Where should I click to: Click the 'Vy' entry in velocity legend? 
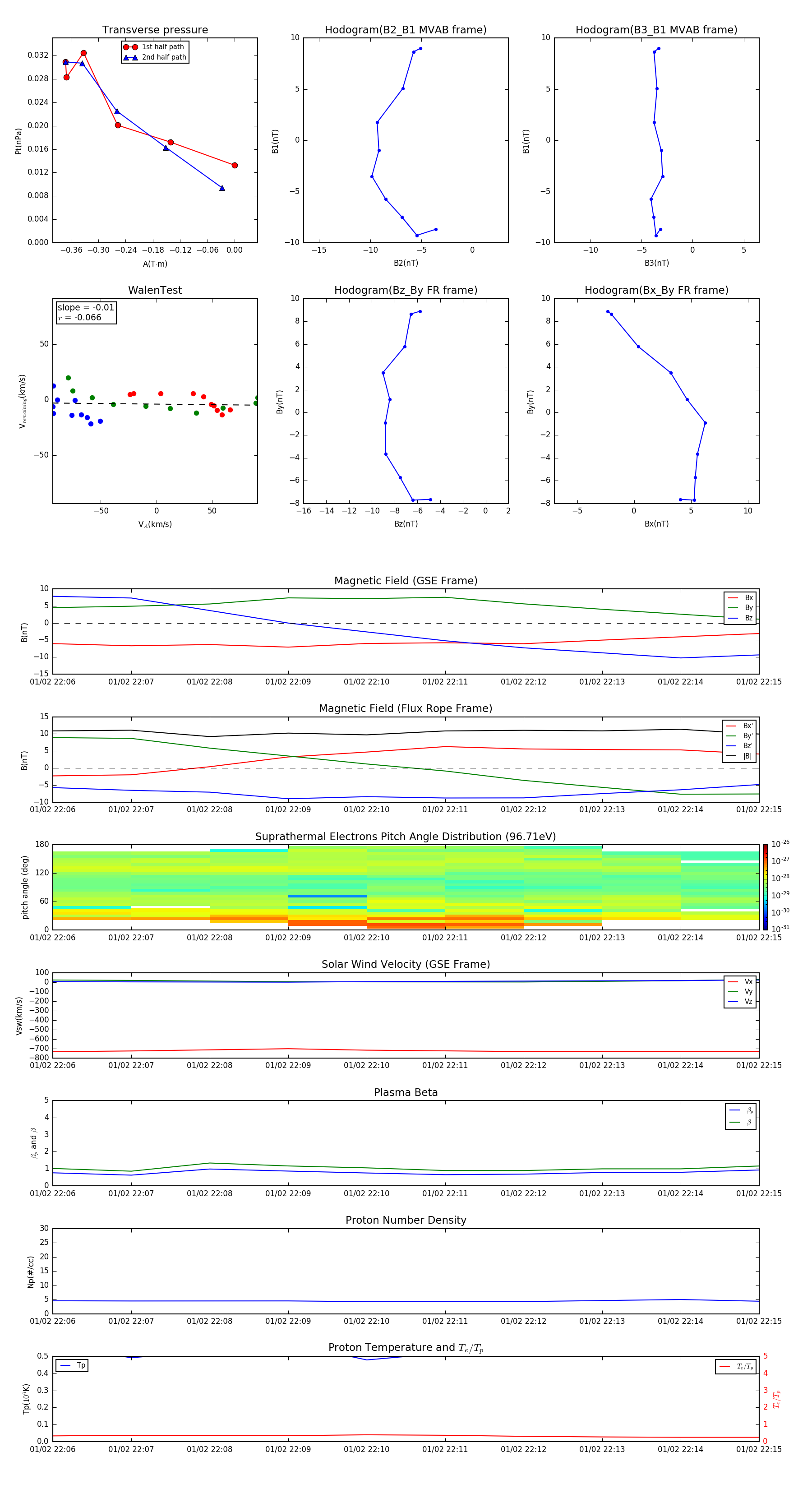tap(740, 991)
